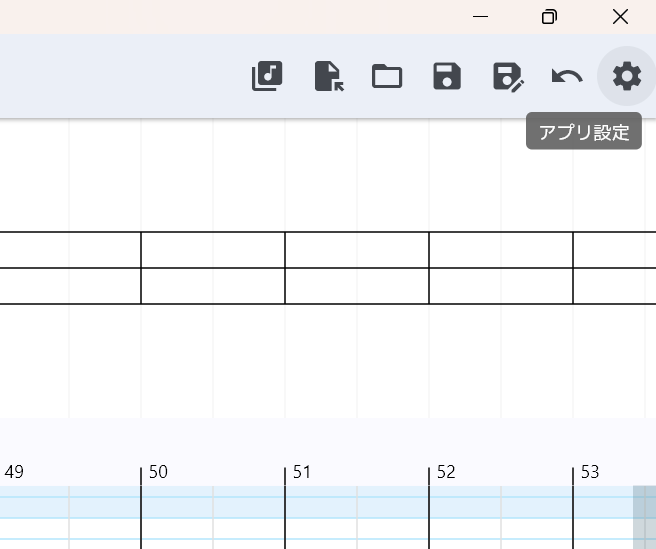
Task: Close the application window
Action: click(620, 17)
